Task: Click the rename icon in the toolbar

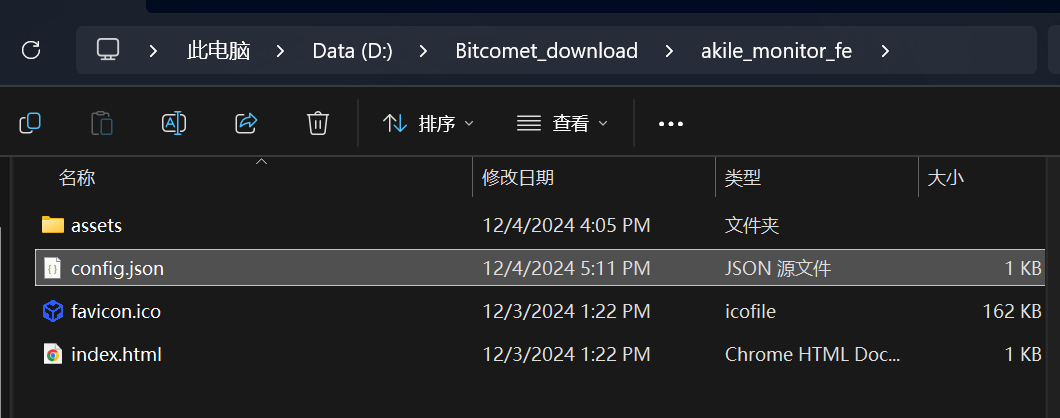Action: click(x=174, y=123)
